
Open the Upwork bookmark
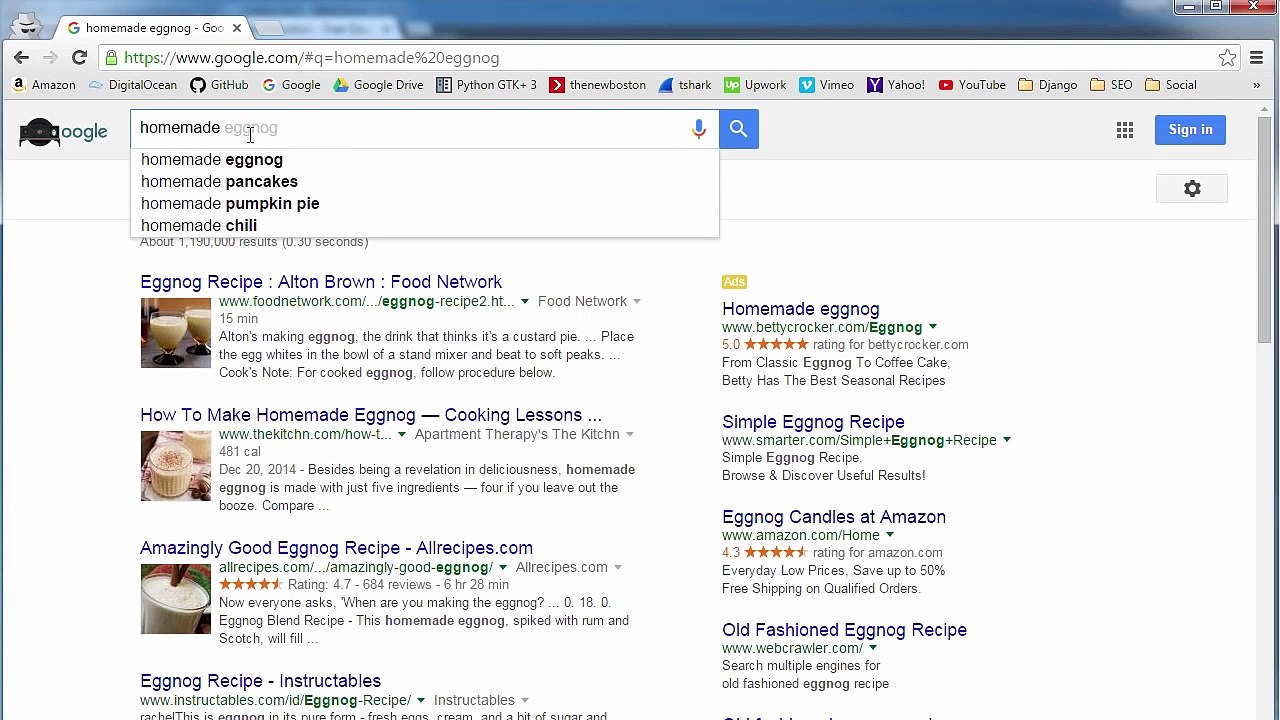pyautogui.click(x=755, y=85)
